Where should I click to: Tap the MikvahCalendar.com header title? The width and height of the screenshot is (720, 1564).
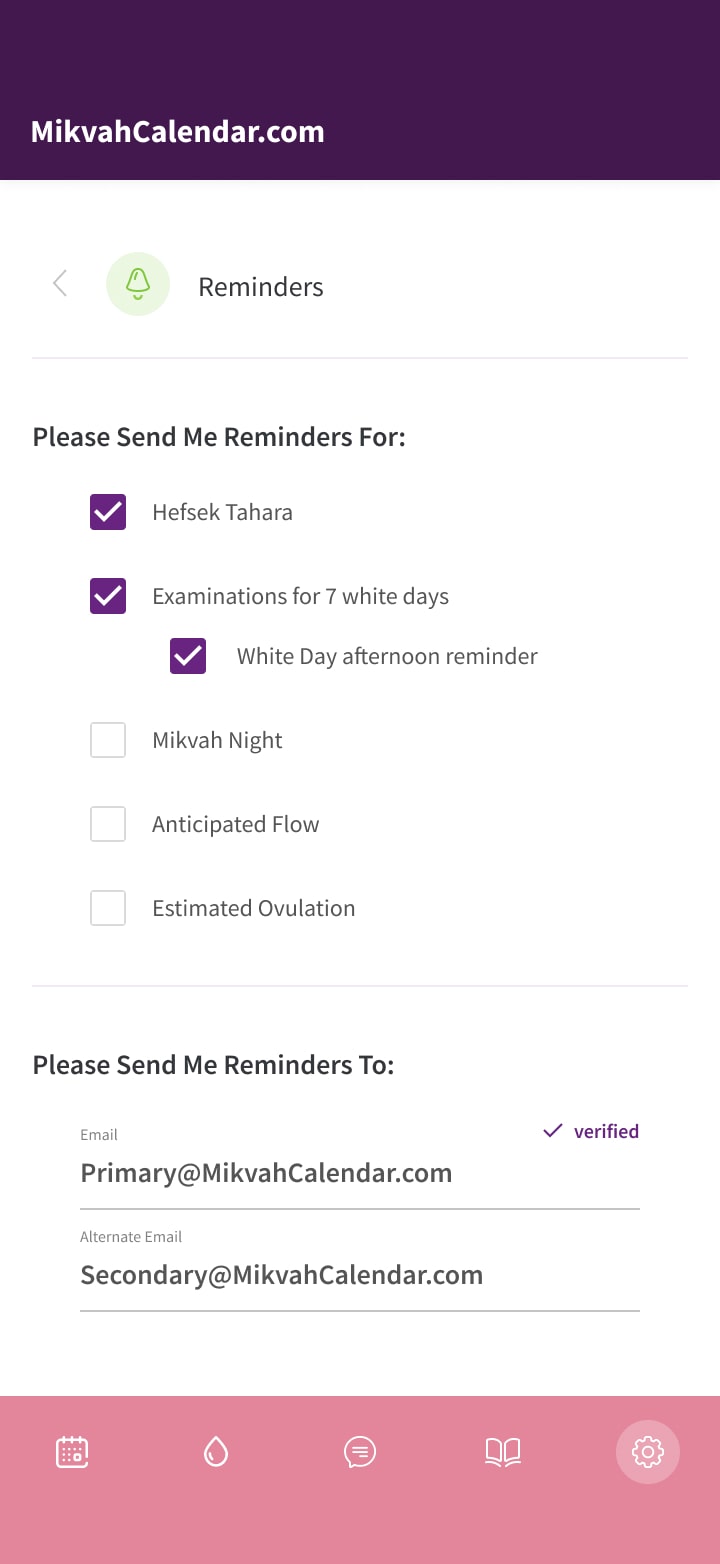tap(178, 132)
